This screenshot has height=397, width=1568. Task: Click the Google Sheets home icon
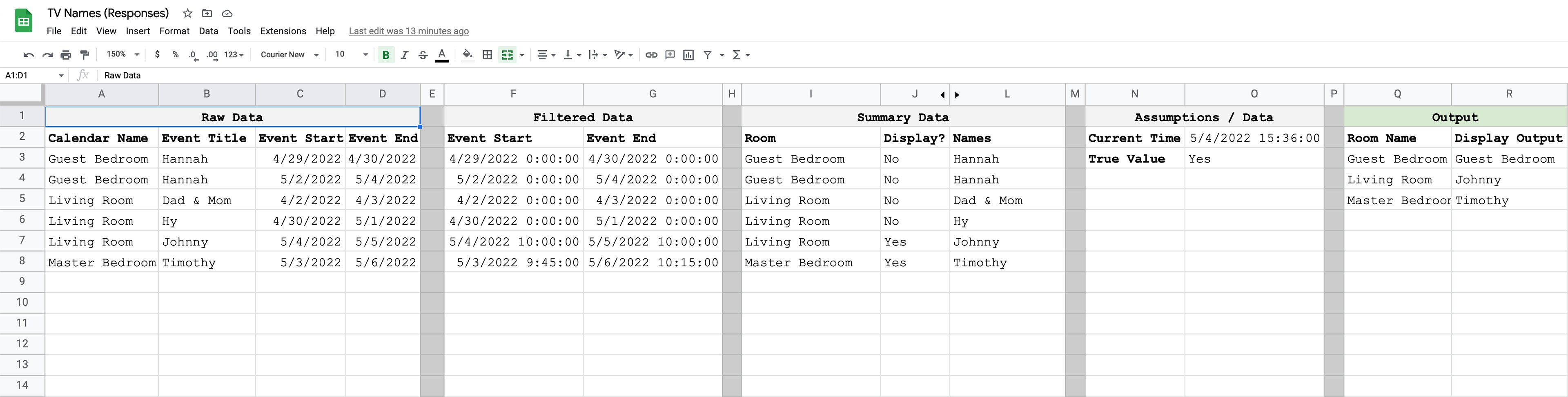[23, 21]
